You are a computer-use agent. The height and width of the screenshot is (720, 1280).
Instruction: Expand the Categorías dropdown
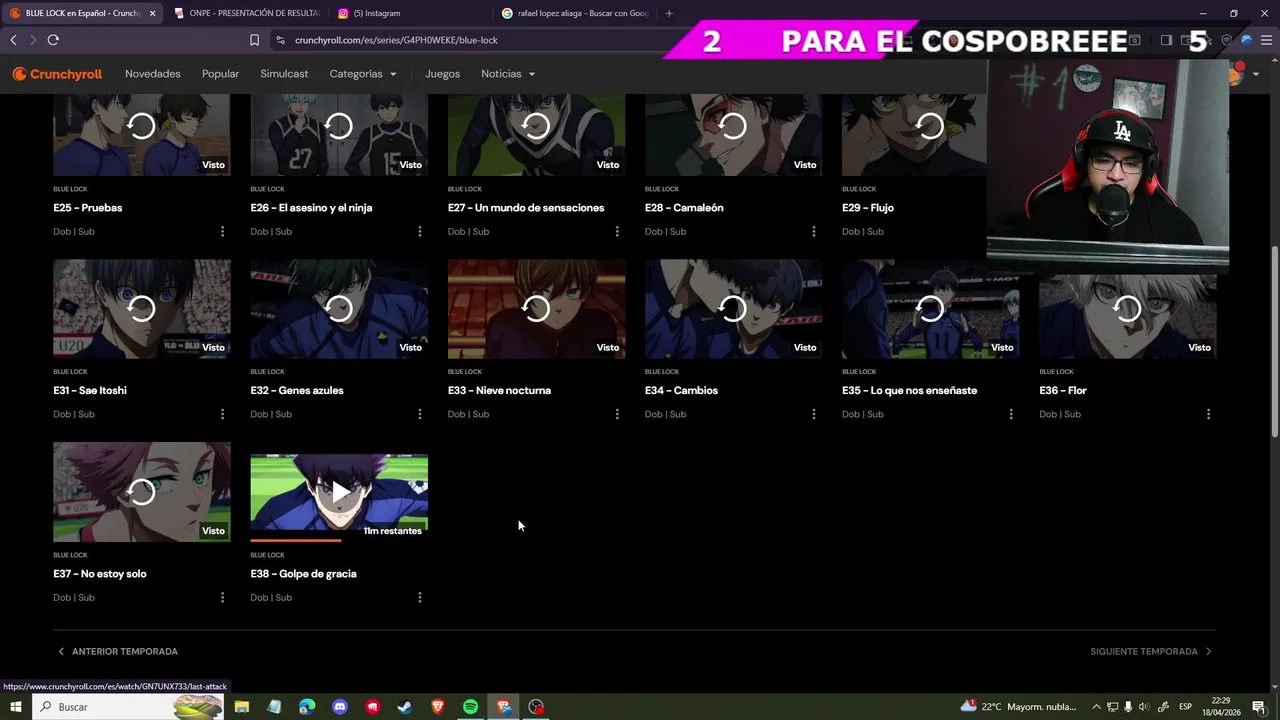coord(363,74)
